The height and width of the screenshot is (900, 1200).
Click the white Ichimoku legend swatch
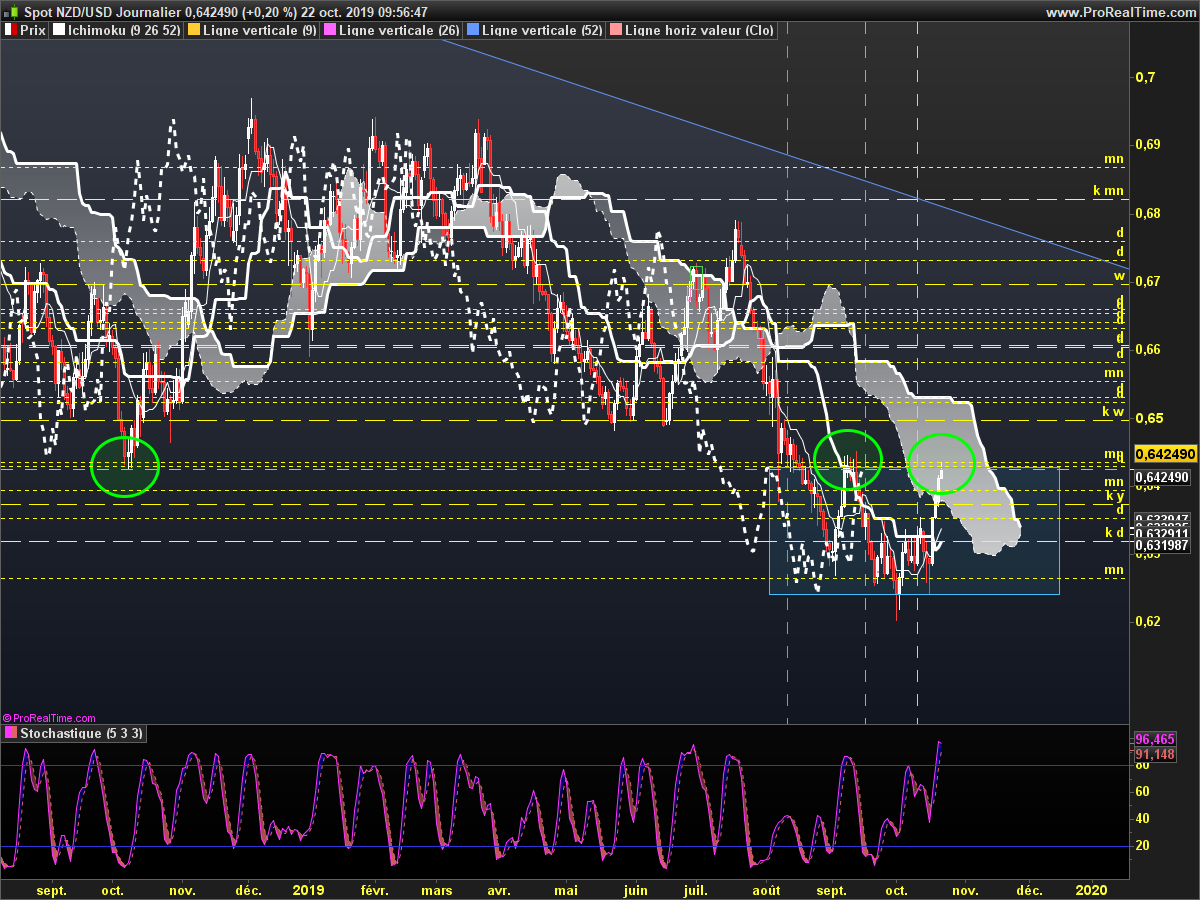[58, 31]
